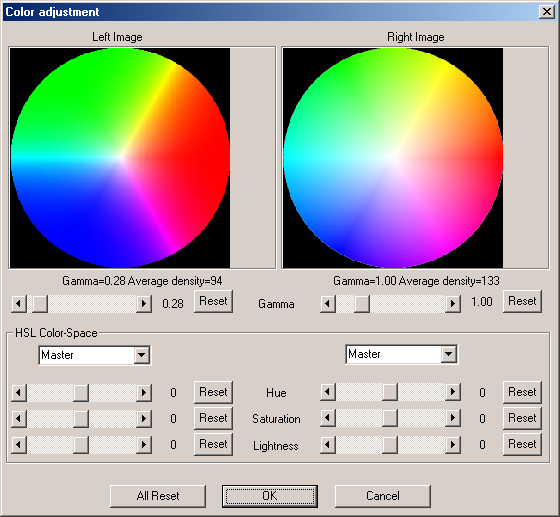Click left image Hue decrease arrow

point(19,393)
